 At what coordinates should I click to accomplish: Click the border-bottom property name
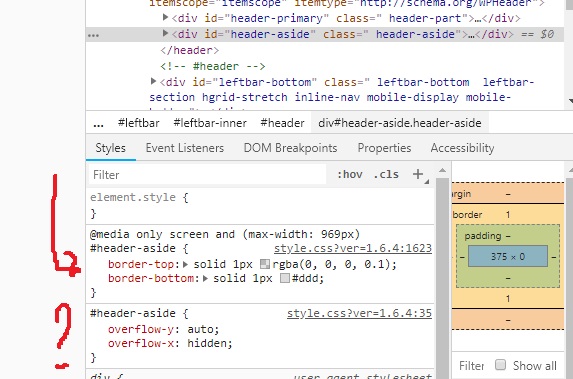[151, 278]
